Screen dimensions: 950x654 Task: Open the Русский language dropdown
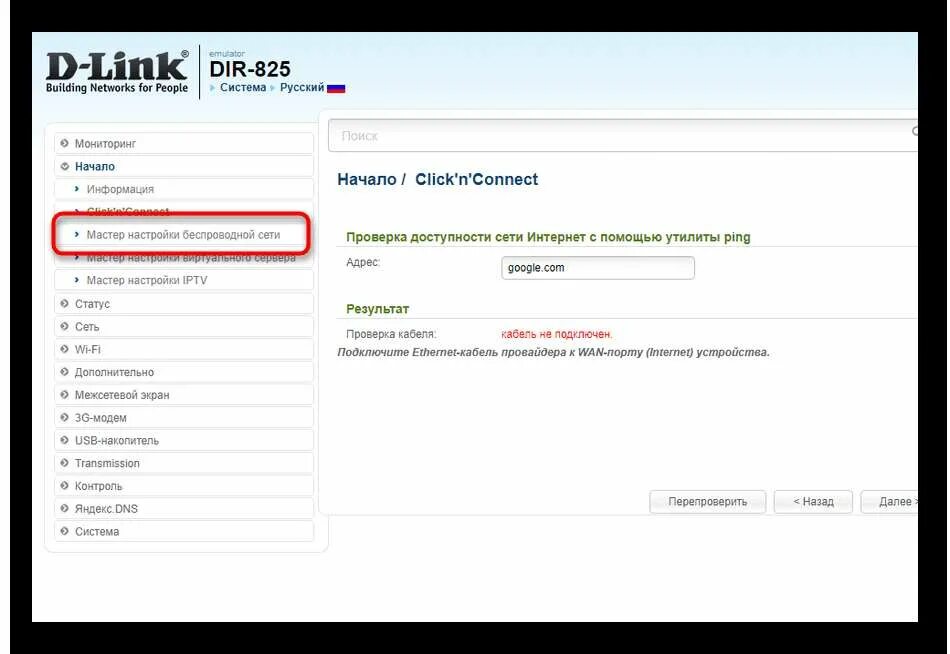pos(302,87)
